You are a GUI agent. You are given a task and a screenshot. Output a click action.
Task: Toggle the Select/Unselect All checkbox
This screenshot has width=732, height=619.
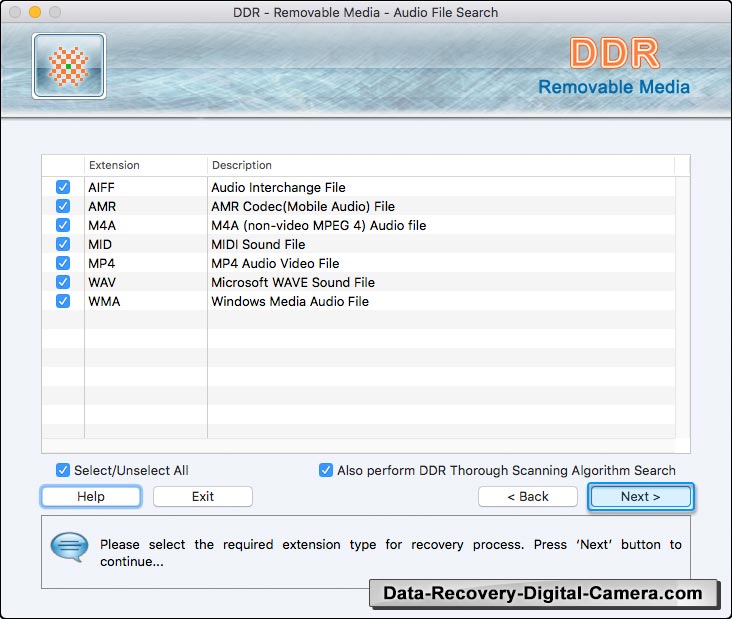pos(63,470)
